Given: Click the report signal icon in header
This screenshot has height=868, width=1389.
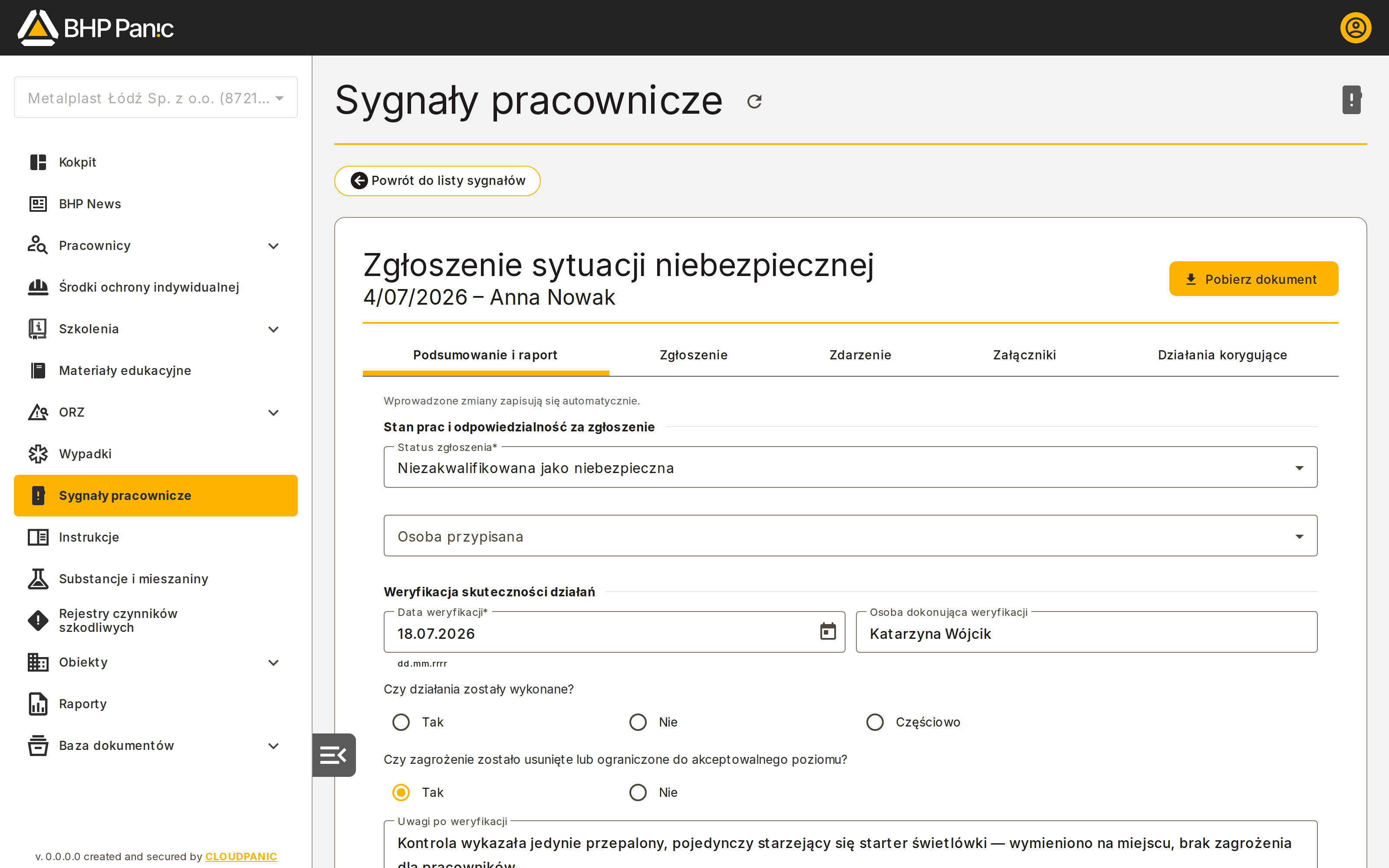Looking at the screenshot, I should point(1352,100).
